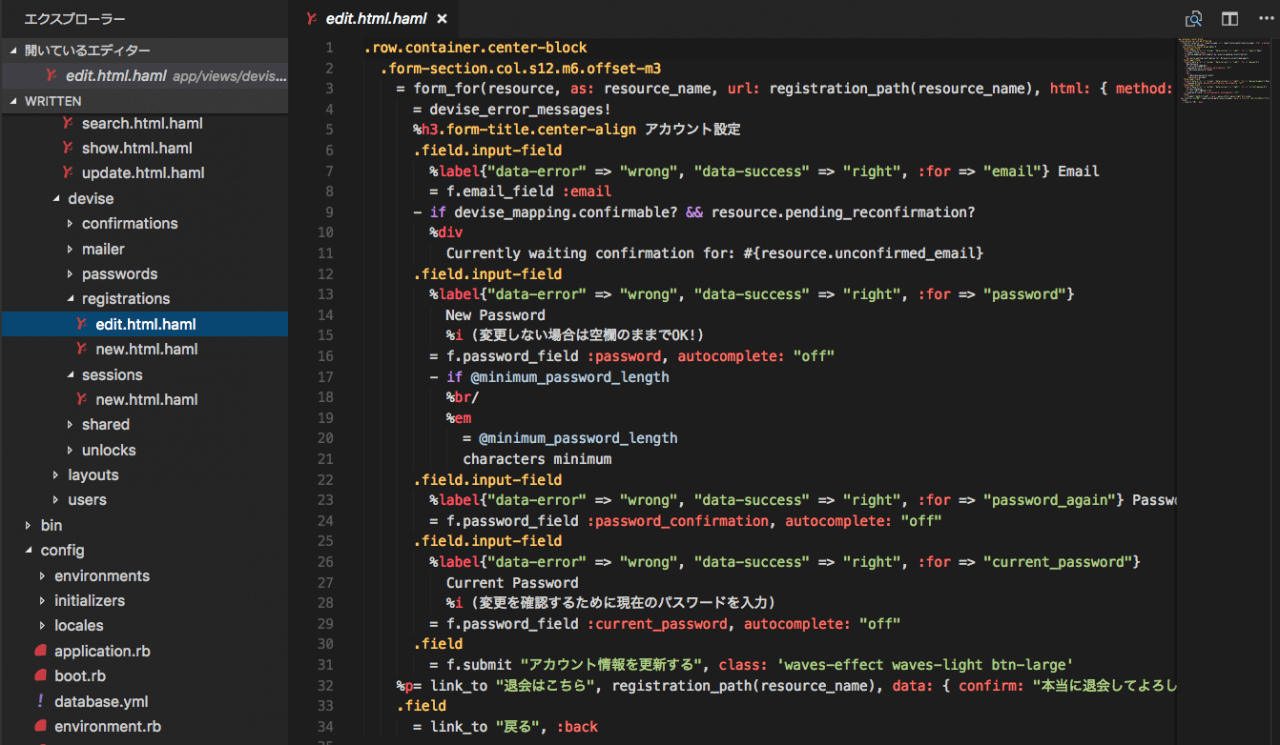Click 'link_to "戻る", :back' code line
Image resolution: width=1280 pixels, height=745 pixels.
(514, 726)
